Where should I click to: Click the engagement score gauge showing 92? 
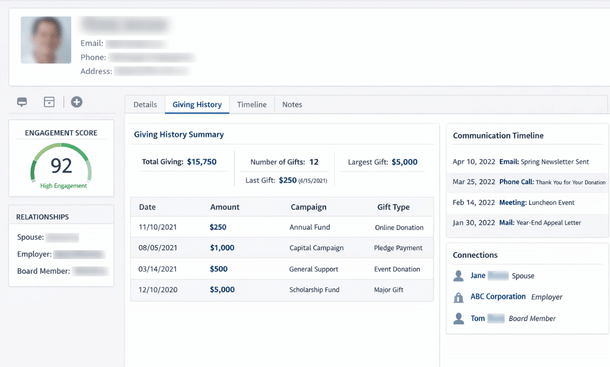point(61,163)
